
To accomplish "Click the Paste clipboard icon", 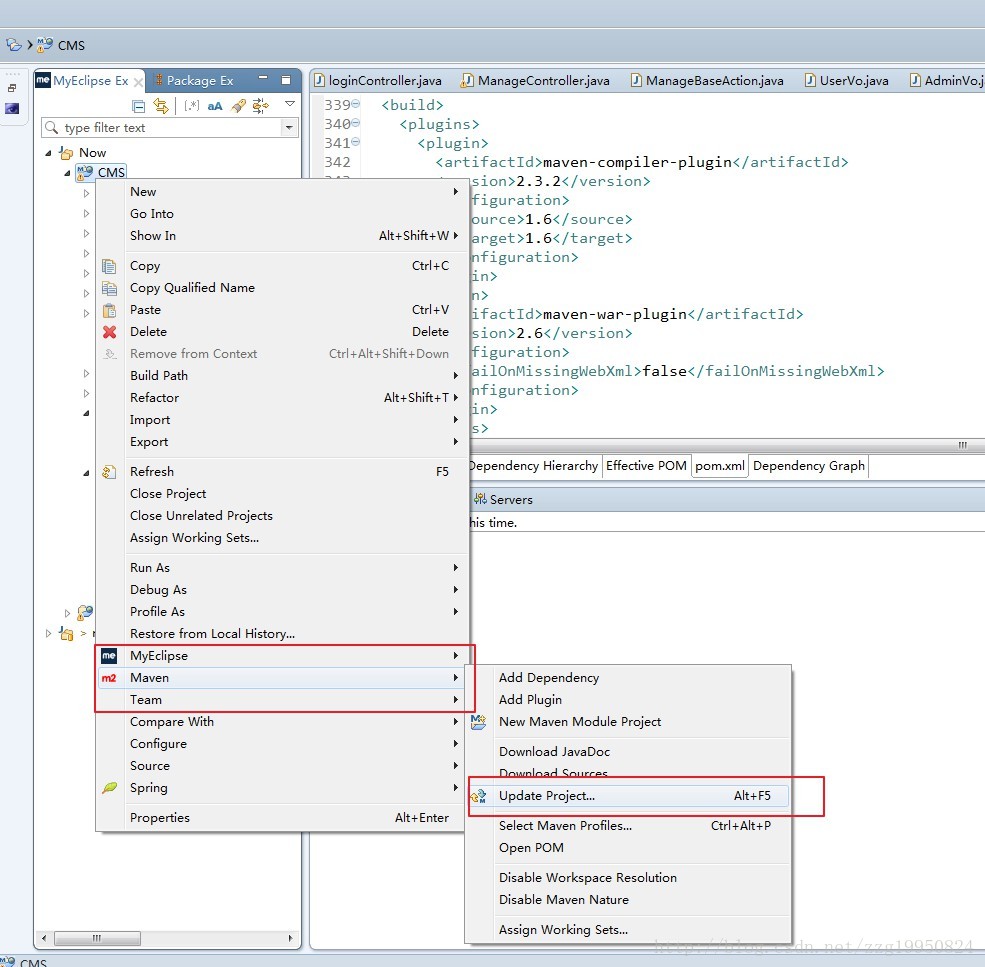I will point(109,310).
